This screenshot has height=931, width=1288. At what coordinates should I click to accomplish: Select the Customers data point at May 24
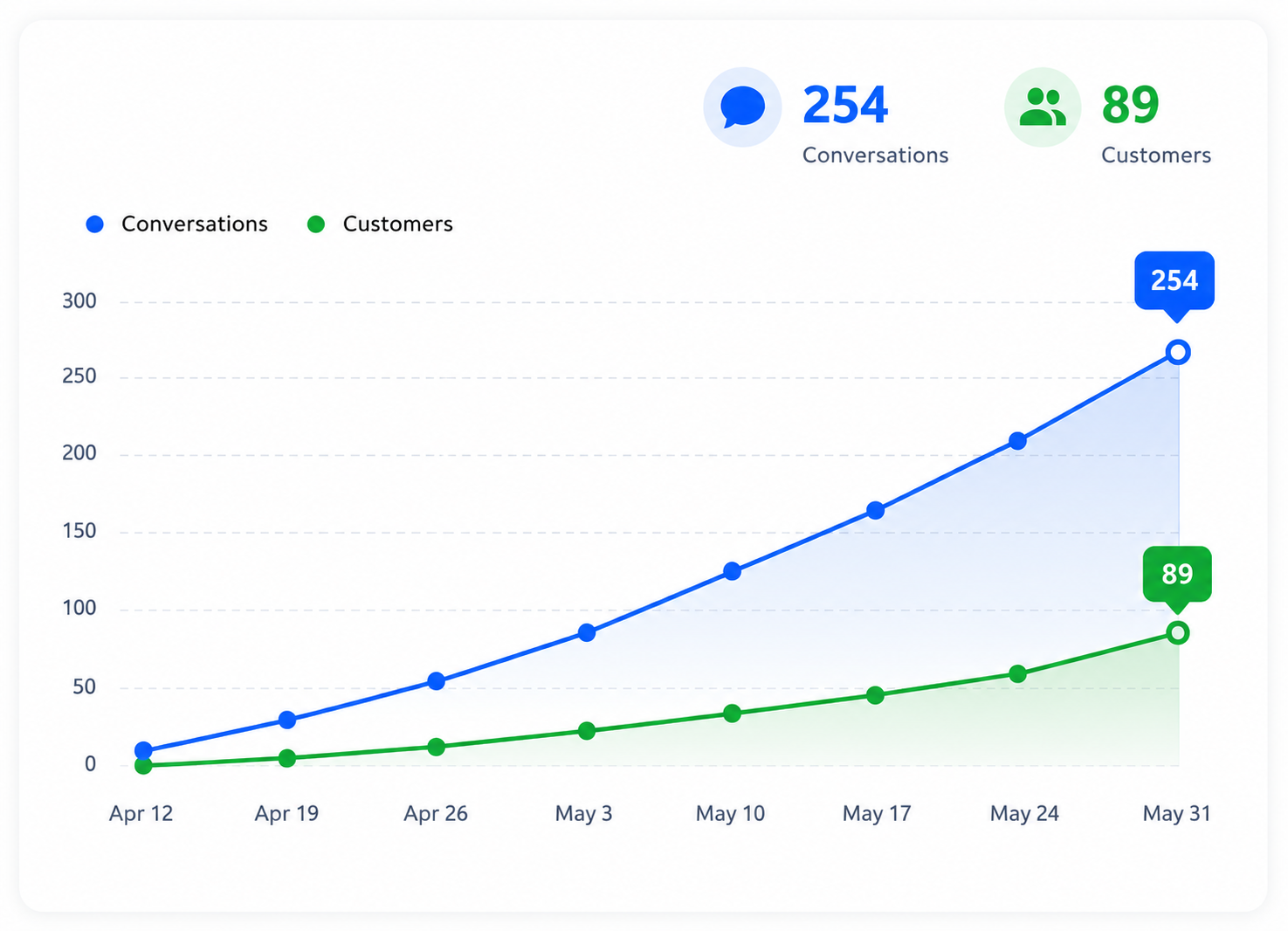(1017, 674)
